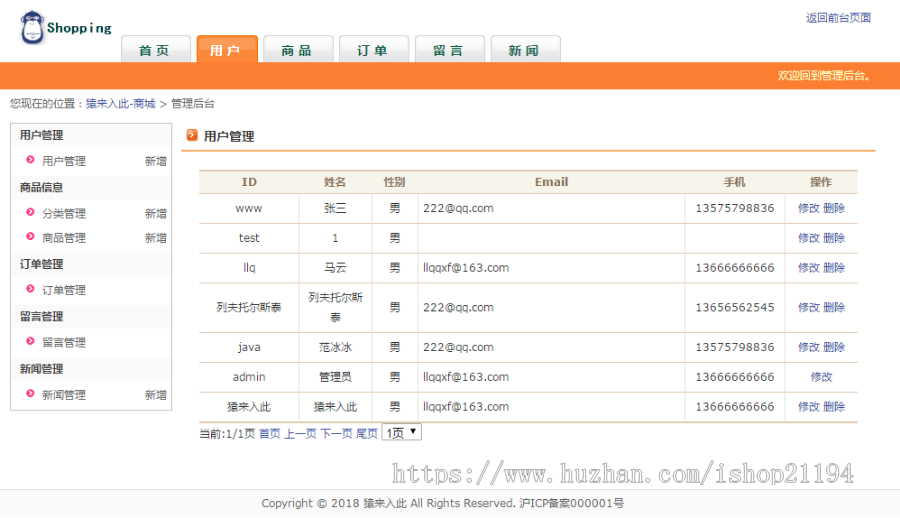Click the ID column header

(x=249, y=182)
